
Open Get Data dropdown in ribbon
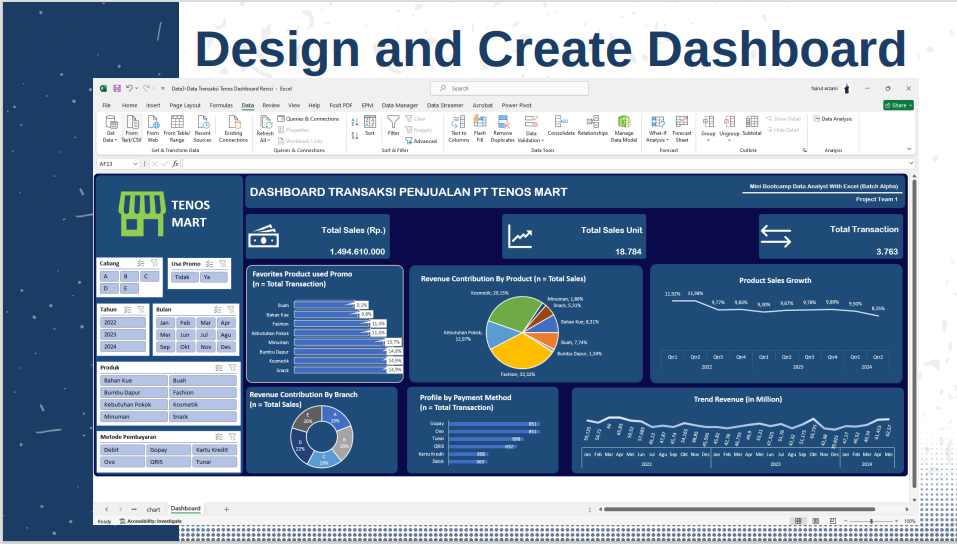(110, 129)
